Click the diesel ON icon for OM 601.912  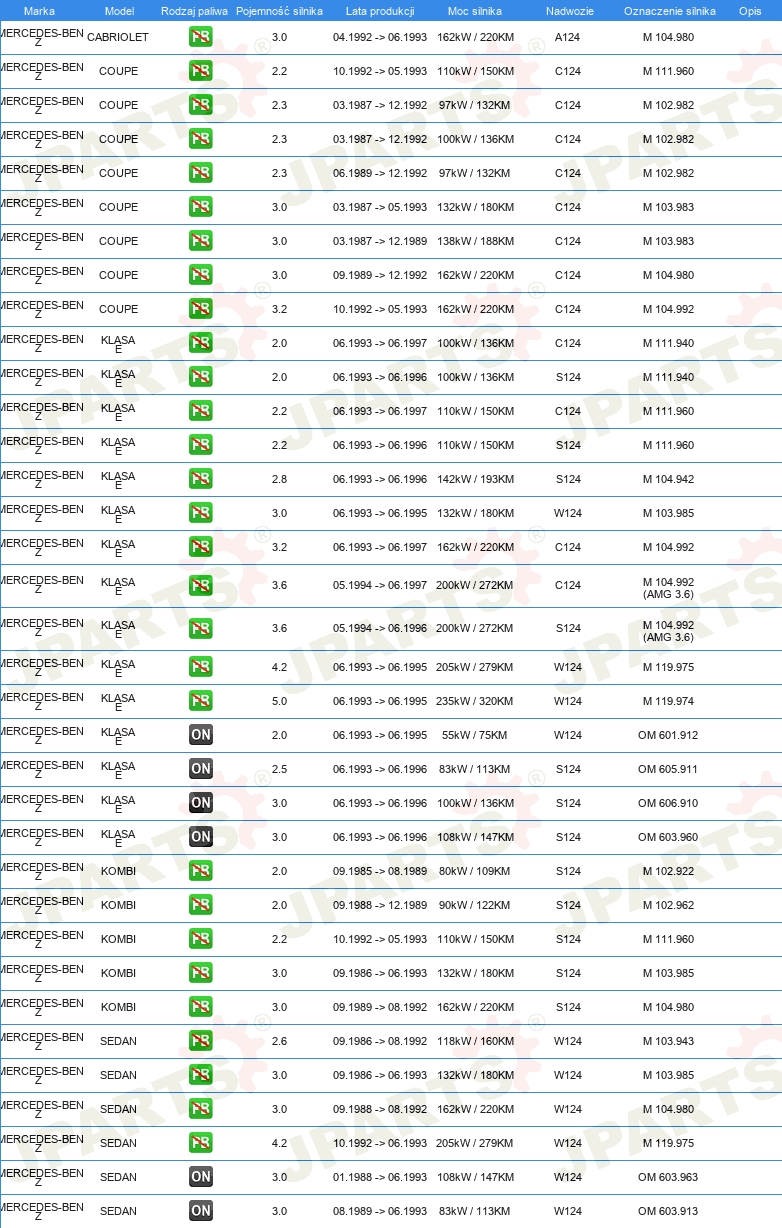point(201,735)
